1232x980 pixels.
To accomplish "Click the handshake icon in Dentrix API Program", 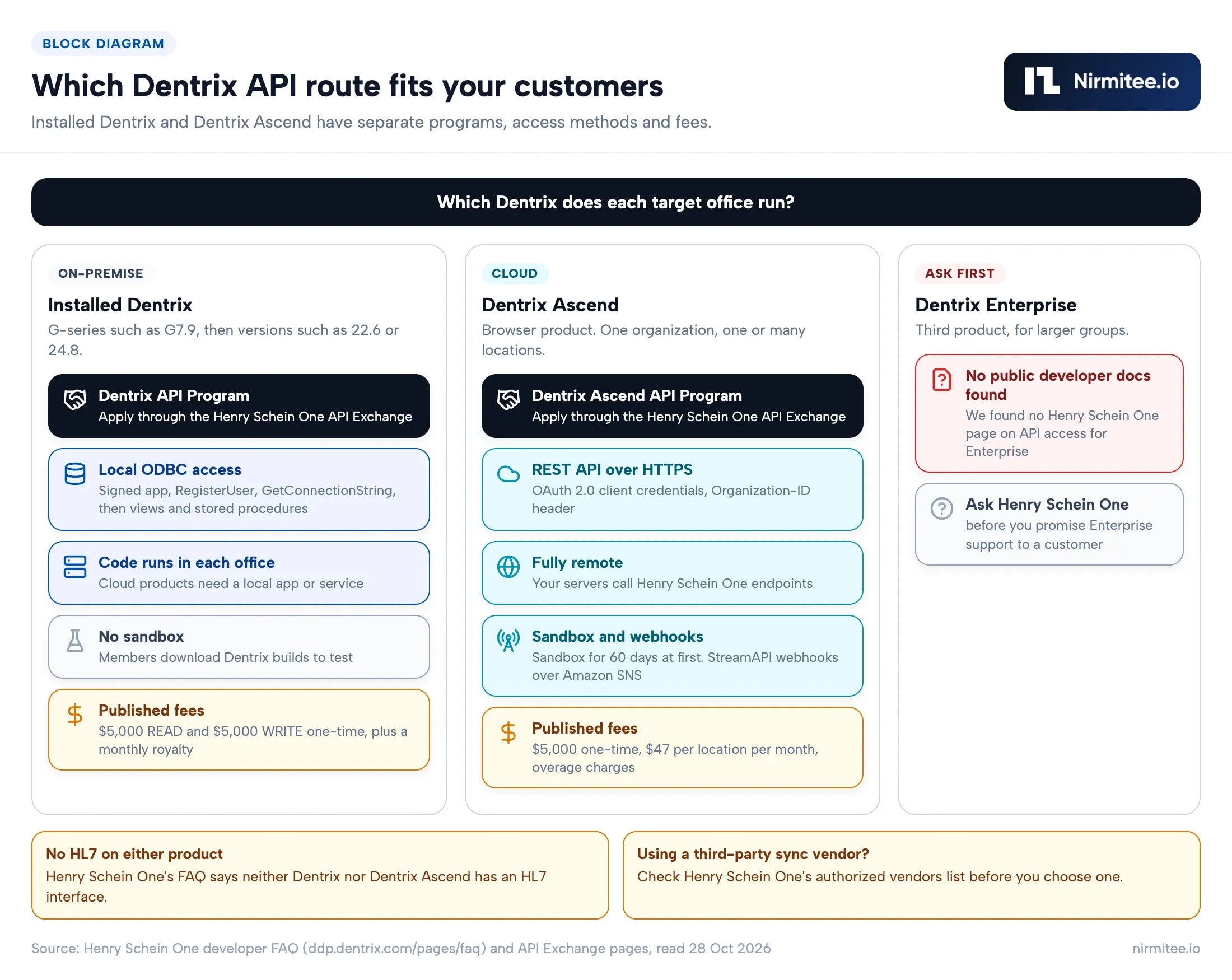I will 75,399.
